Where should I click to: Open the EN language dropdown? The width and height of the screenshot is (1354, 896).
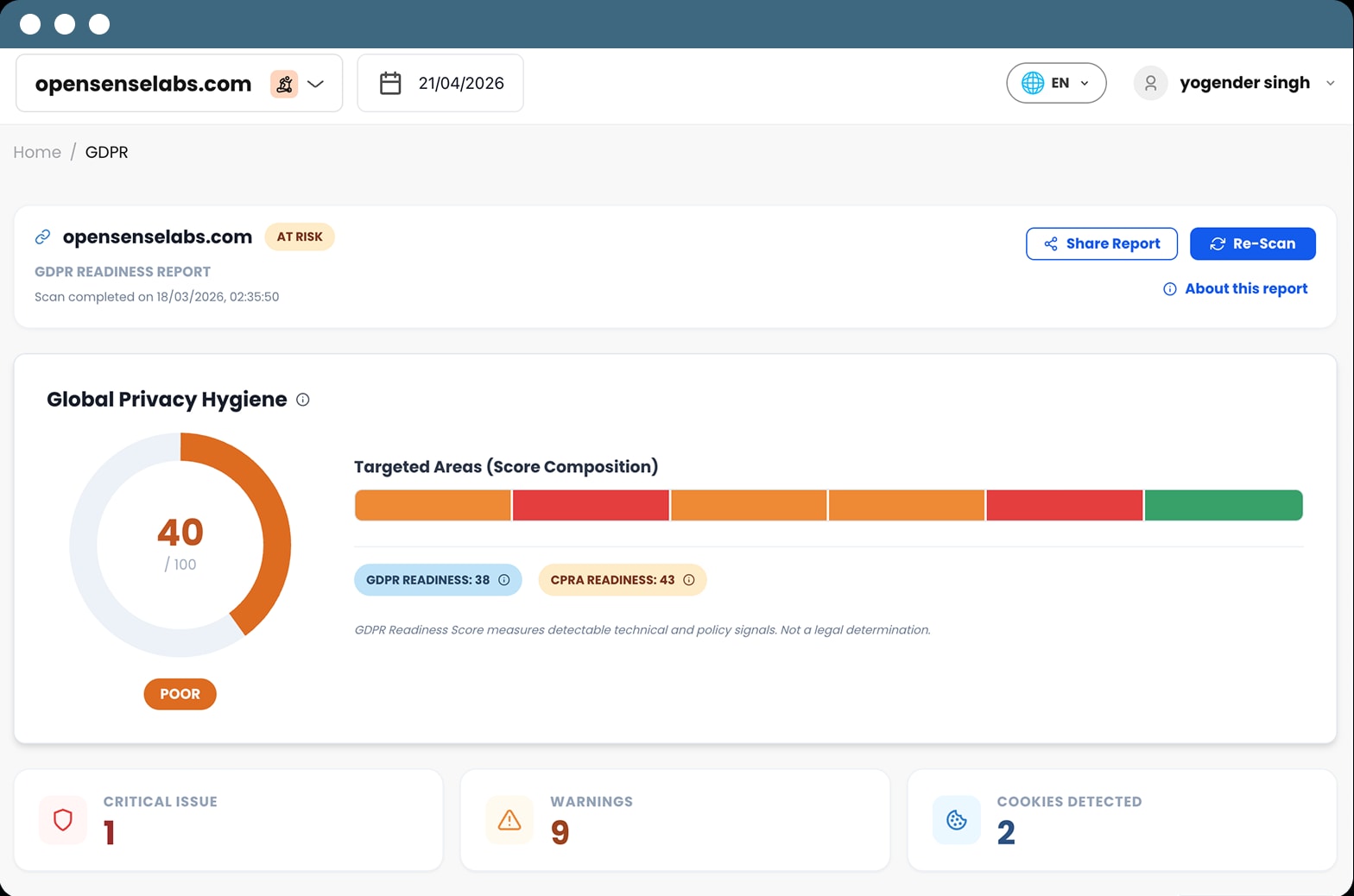coord(1056,83)
